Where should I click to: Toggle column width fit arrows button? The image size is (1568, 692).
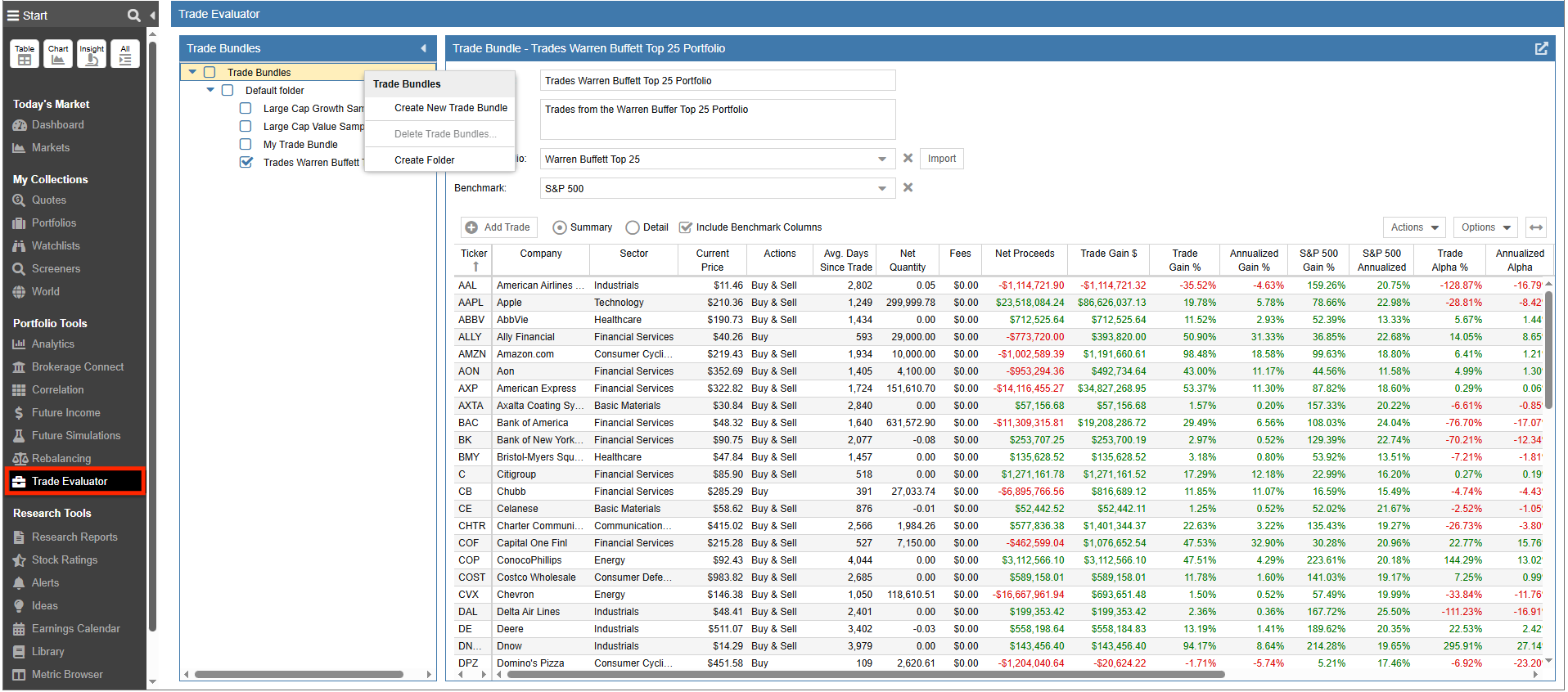1536,227
